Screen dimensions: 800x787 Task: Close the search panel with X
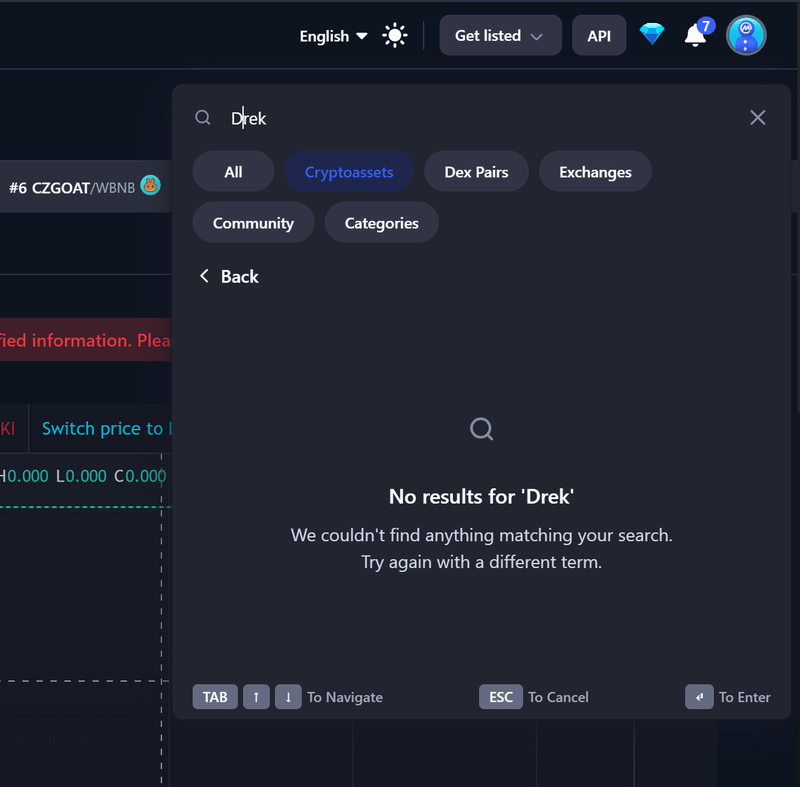[757, 118]
